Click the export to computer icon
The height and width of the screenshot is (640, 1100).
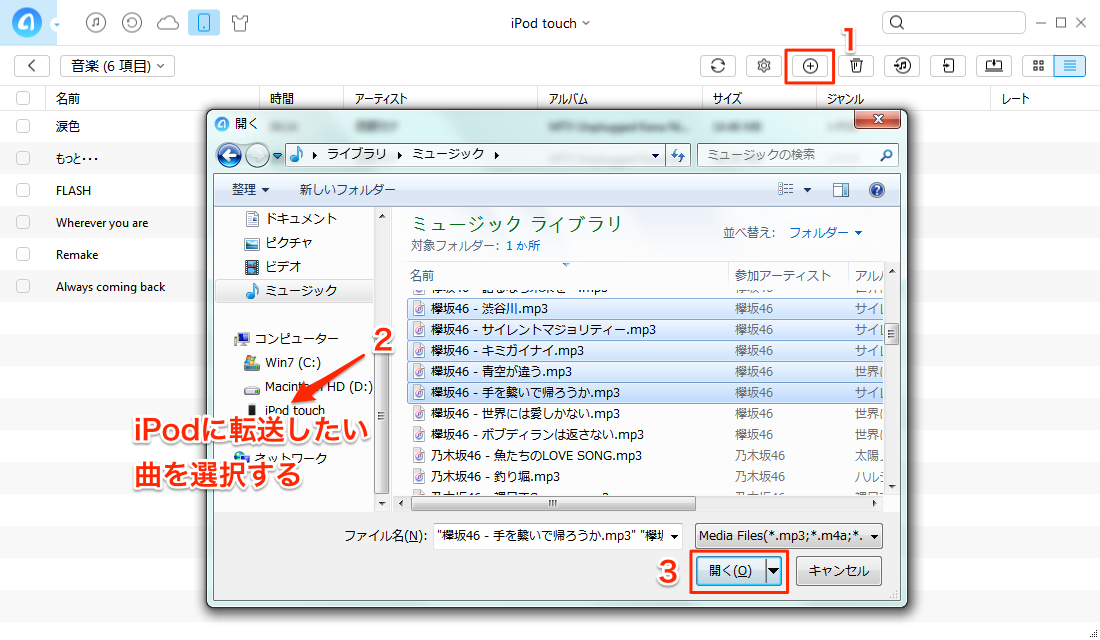[993, 66]
